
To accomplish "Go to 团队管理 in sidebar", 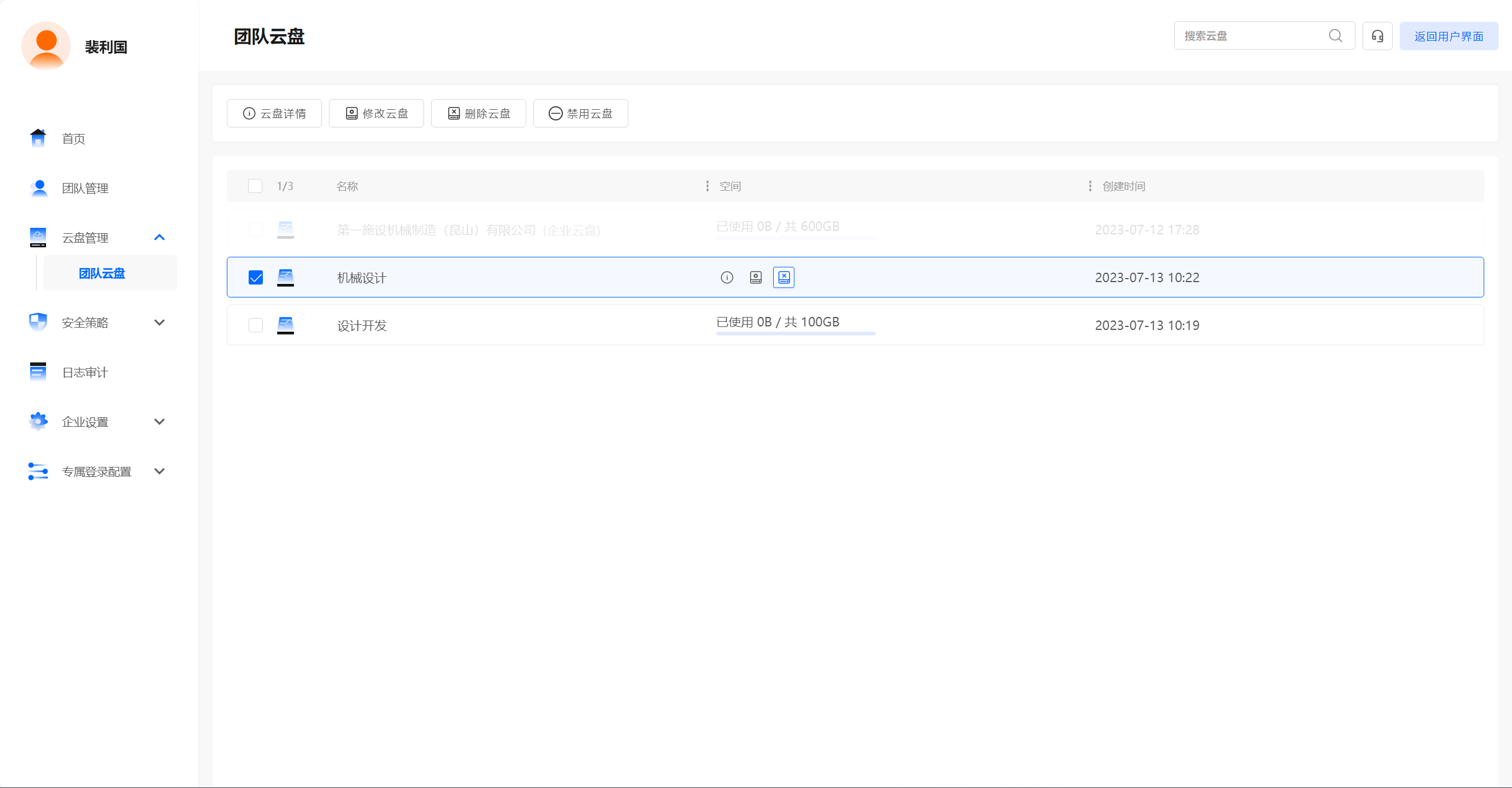I will 85,188.
